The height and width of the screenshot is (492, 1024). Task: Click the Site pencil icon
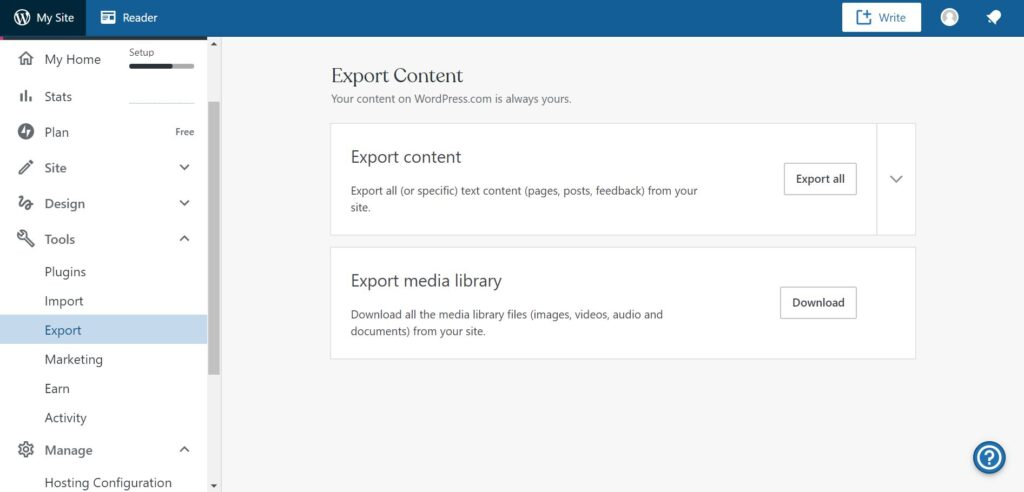[x=25, y=168]
